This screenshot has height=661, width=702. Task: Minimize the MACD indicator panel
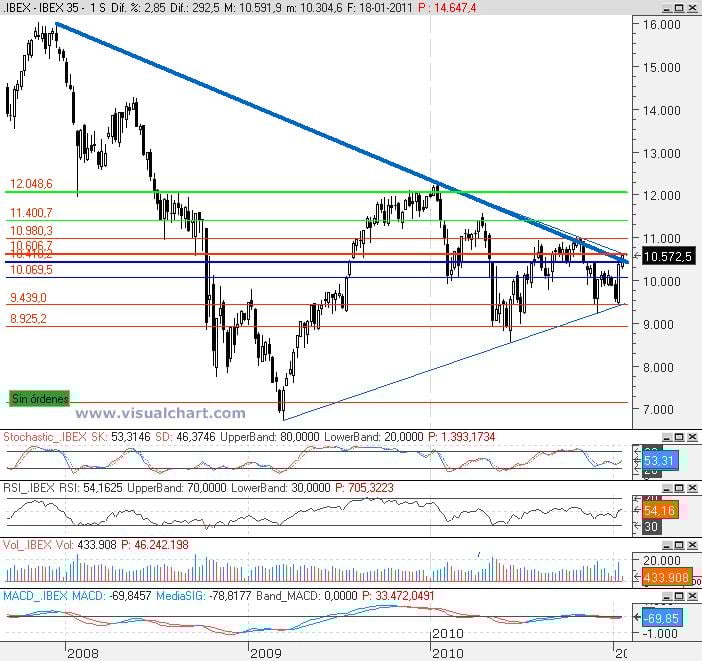click(x=667, y=596)
